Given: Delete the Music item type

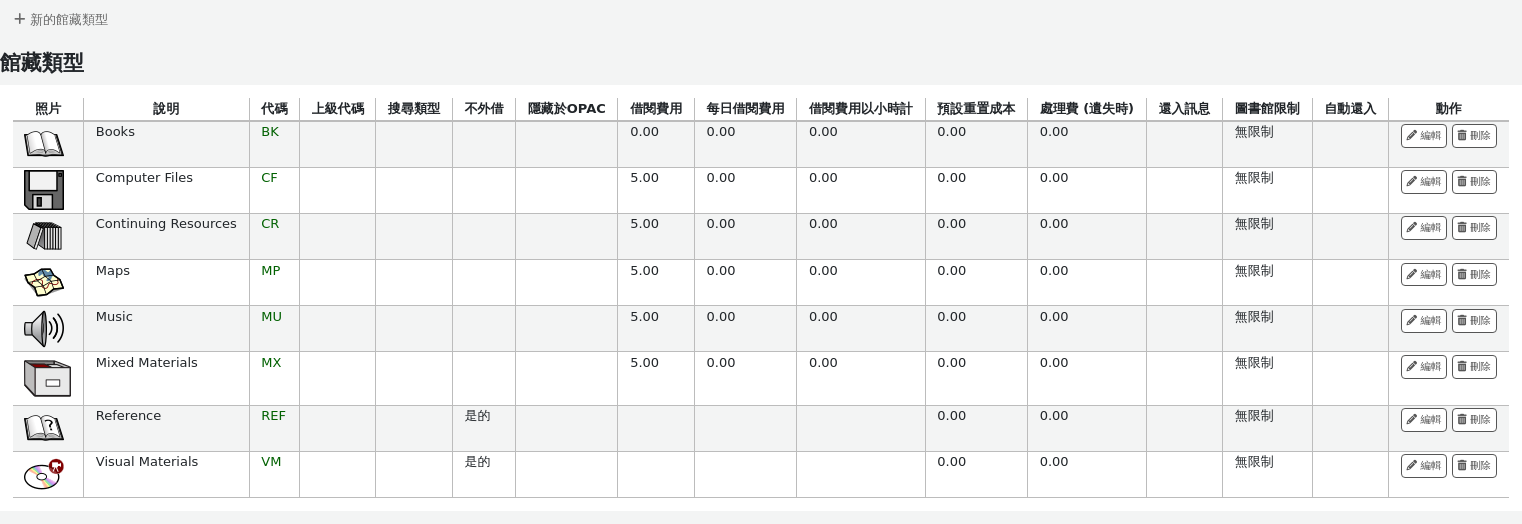Looking at the screenshot, I should [1474, 321].
